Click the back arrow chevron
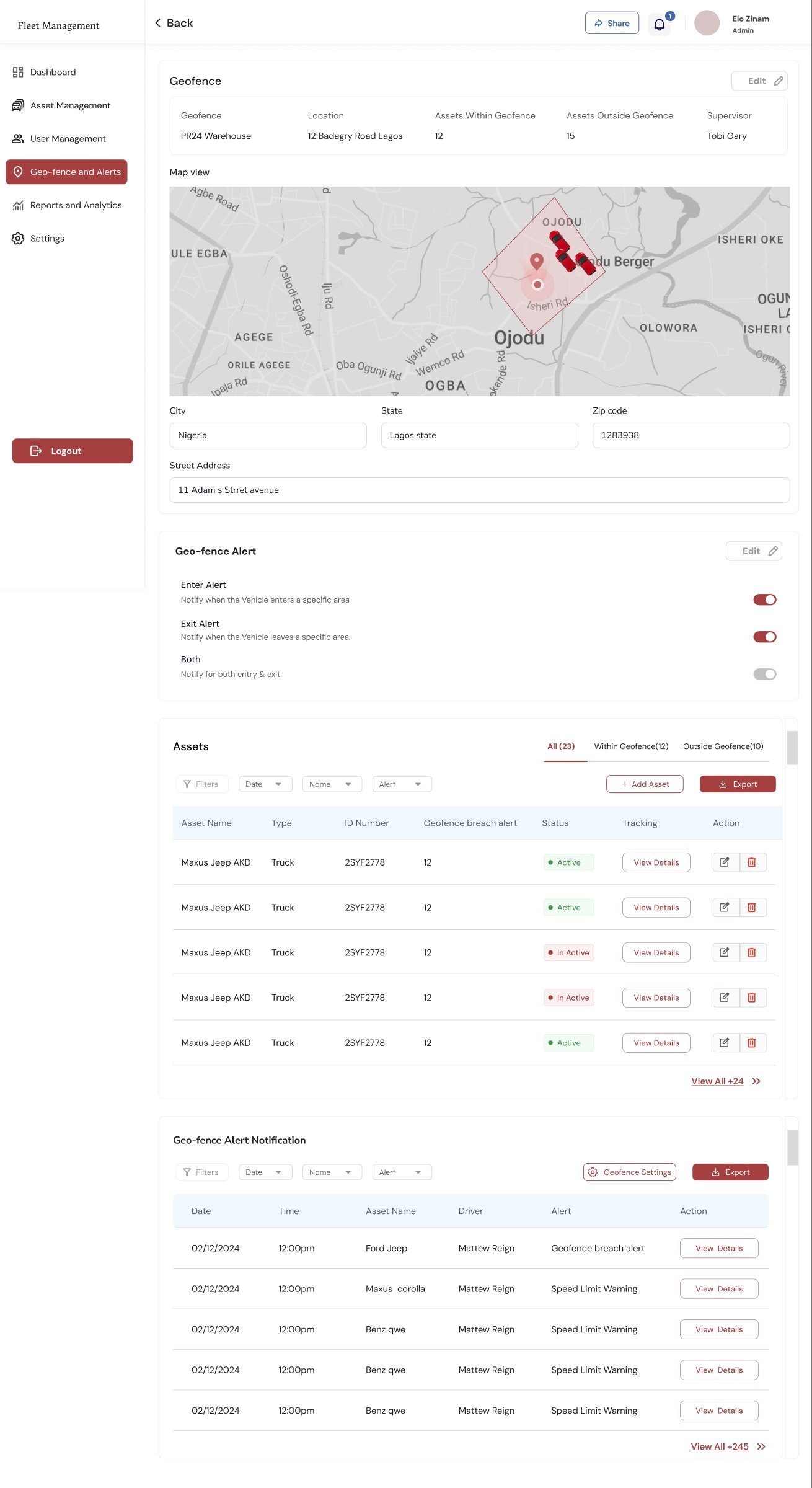This screenshot has height=1488, width=812. click(x=158, y=23)
